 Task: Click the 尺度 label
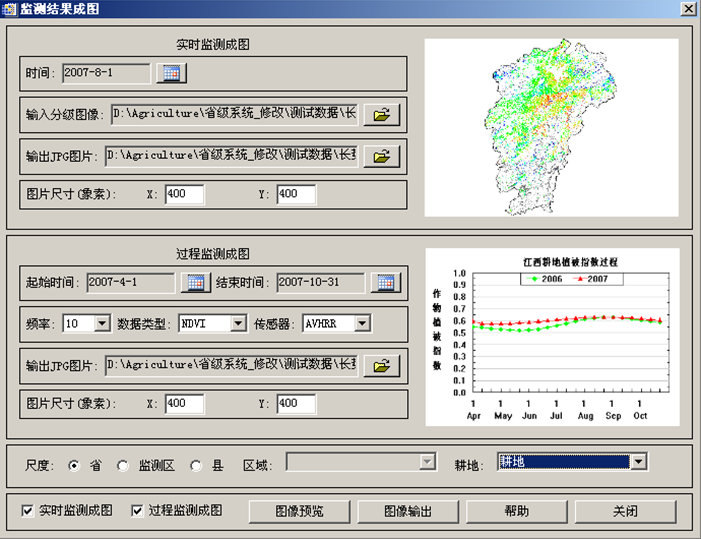pos(39,466)
